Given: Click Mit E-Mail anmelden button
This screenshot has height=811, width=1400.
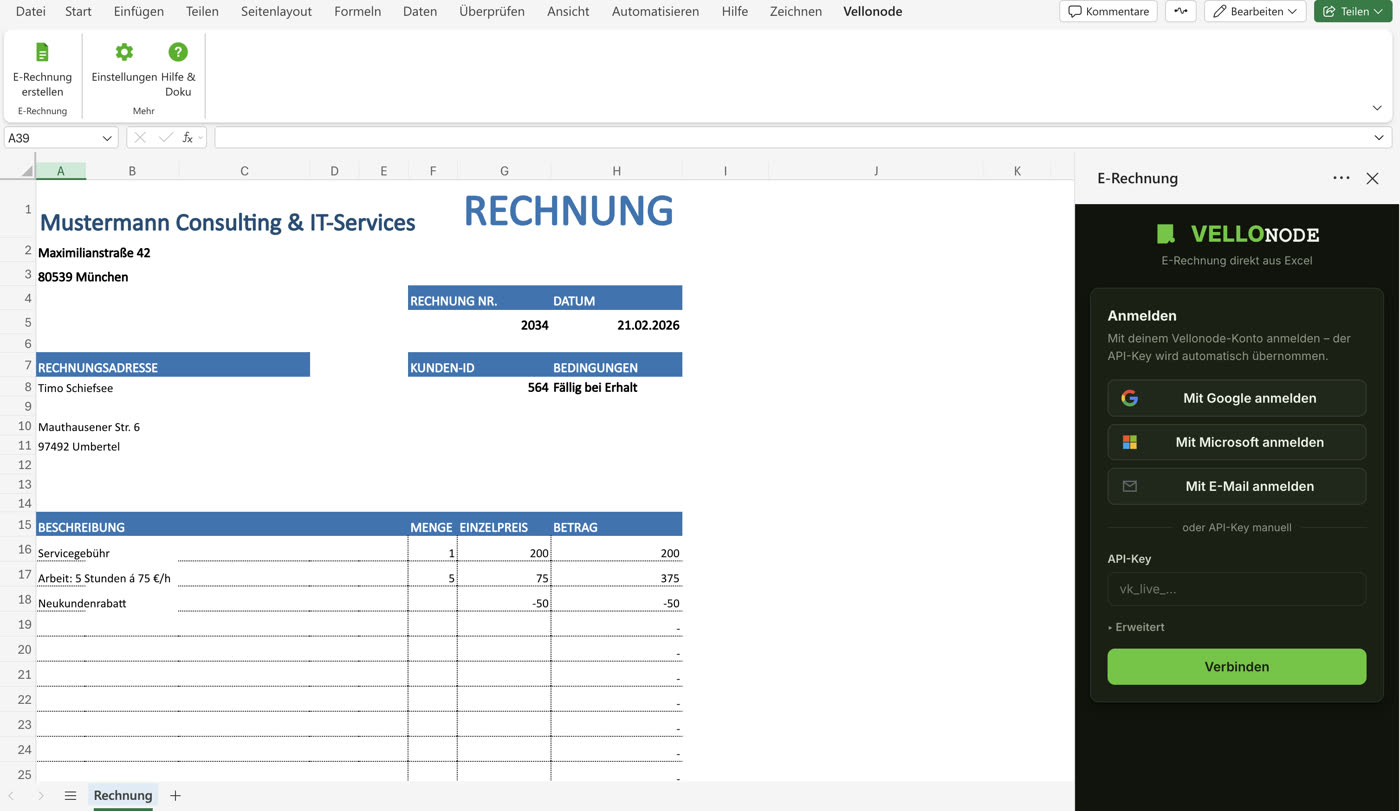Looking at the screenshot, I should pyautogui.click(x=1237, y=486).
